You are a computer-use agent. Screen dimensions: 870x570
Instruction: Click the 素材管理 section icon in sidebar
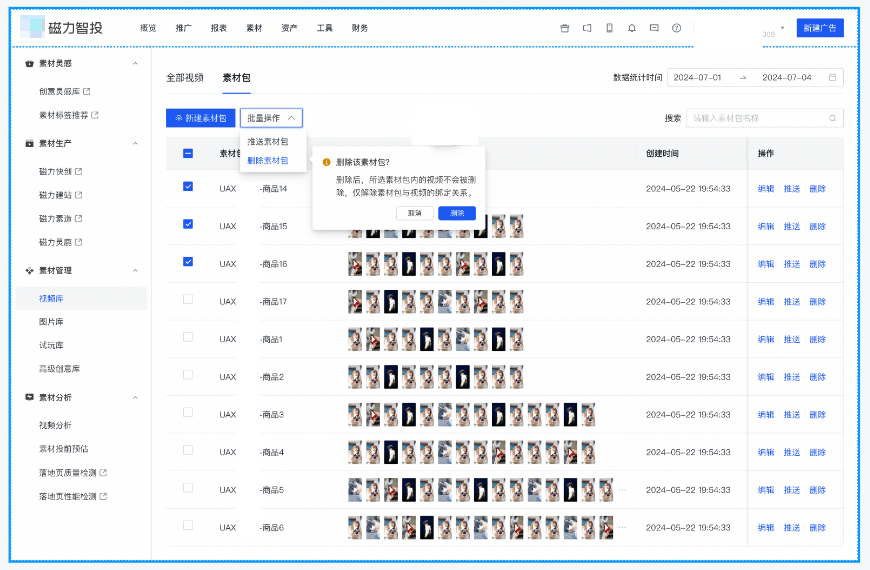[29, 271]
